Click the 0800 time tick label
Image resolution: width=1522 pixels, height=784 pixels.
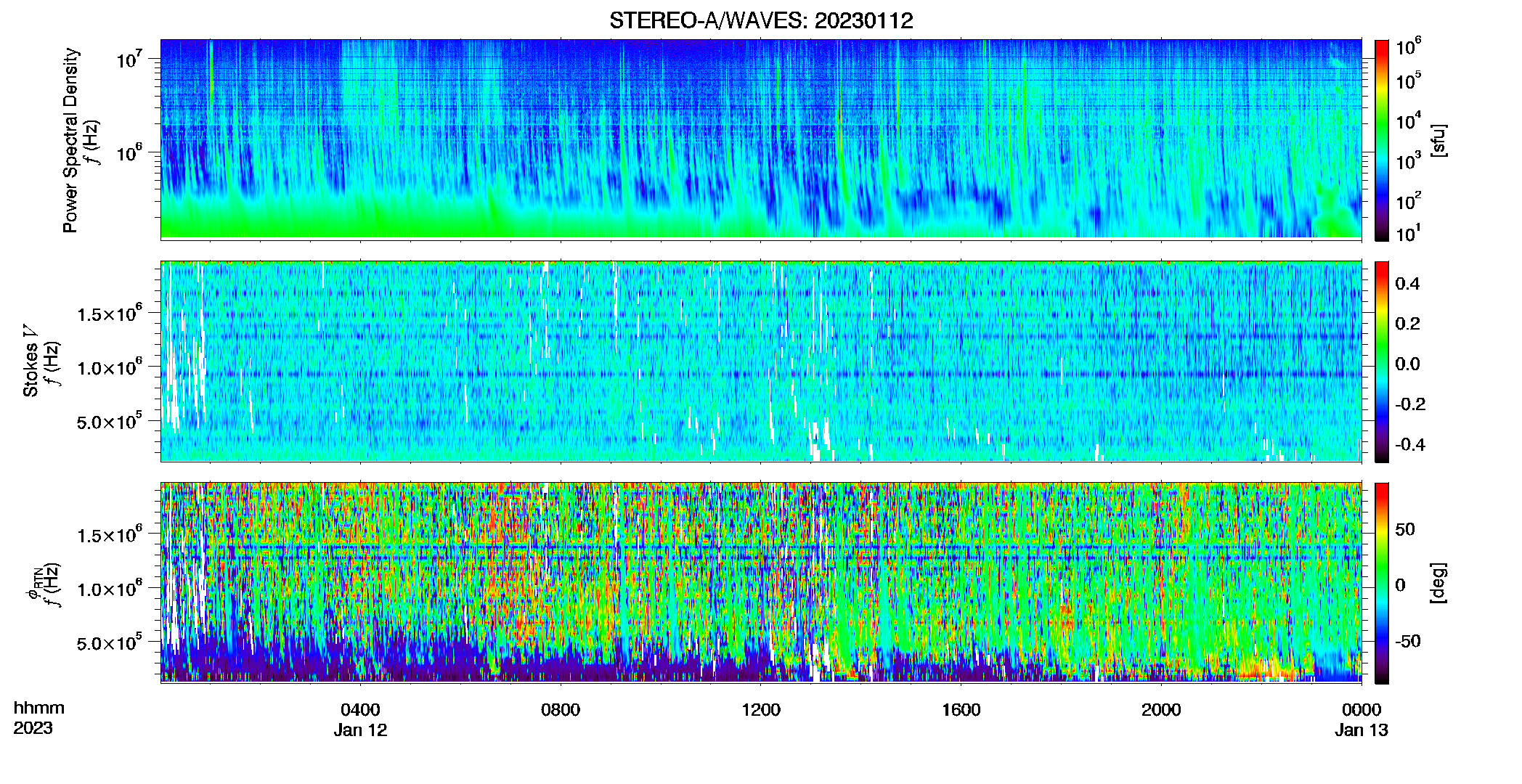pos(561,710)
